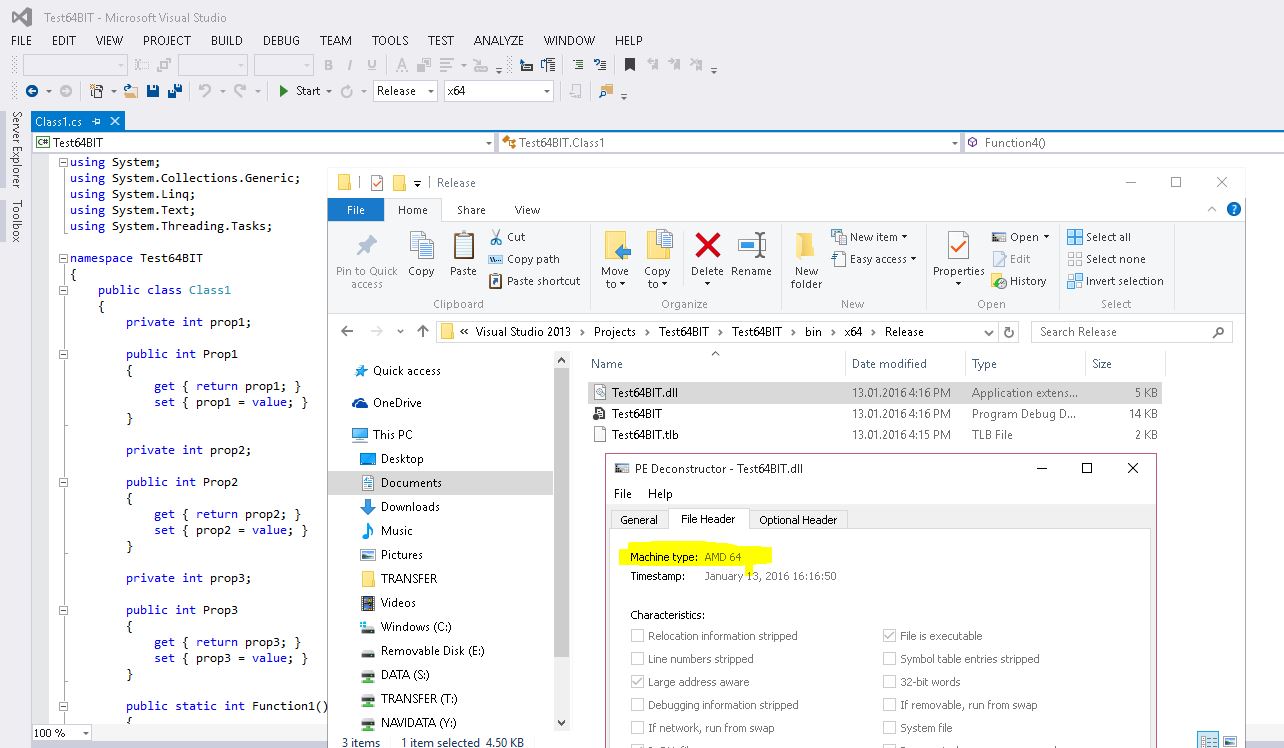Click Open File folder icon in Visual Studio
1284x748 pixels.
(x=131, y=91)
